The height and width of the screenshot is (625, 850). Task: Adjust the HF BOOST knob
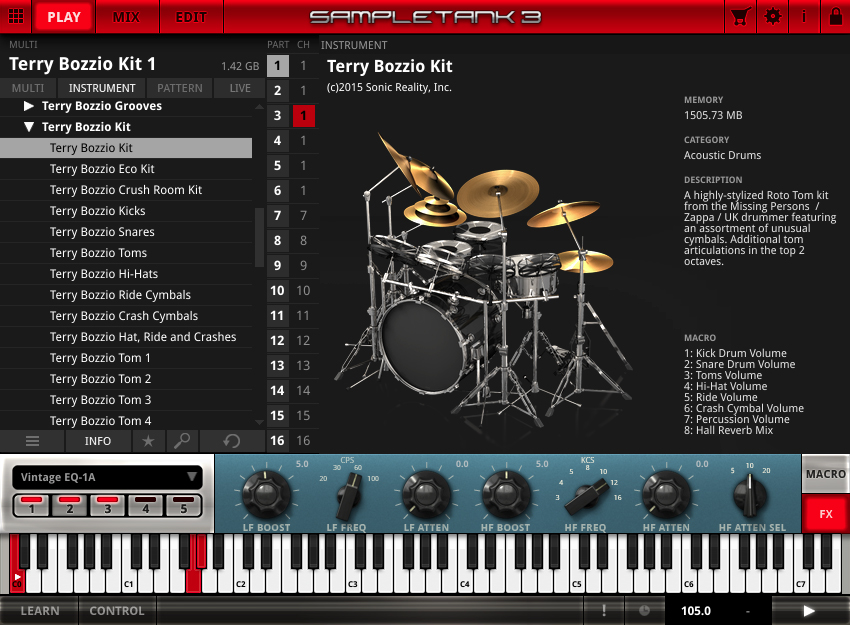[506, 494]
